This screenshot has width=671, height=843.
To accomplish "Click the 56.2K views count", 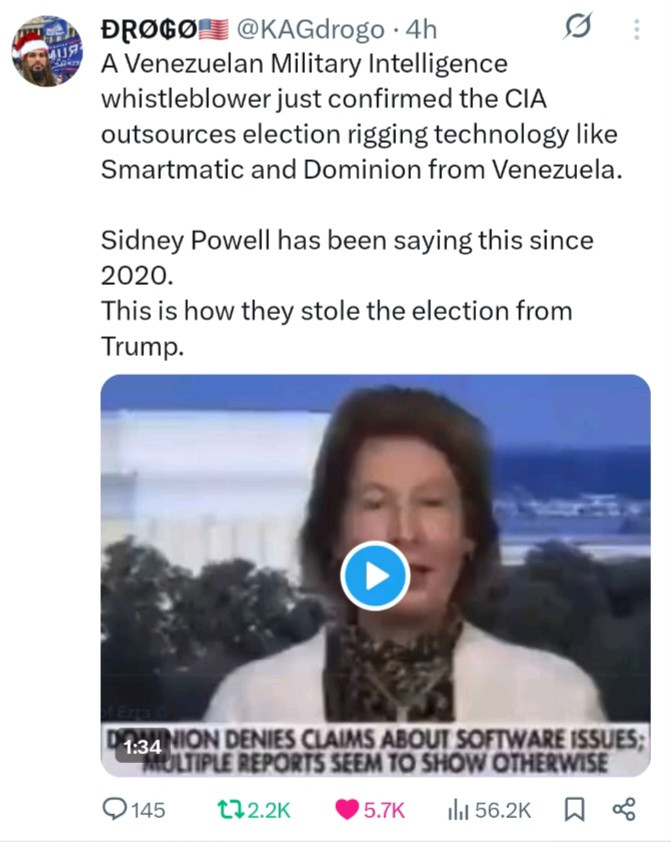I will tap(503, 809).
